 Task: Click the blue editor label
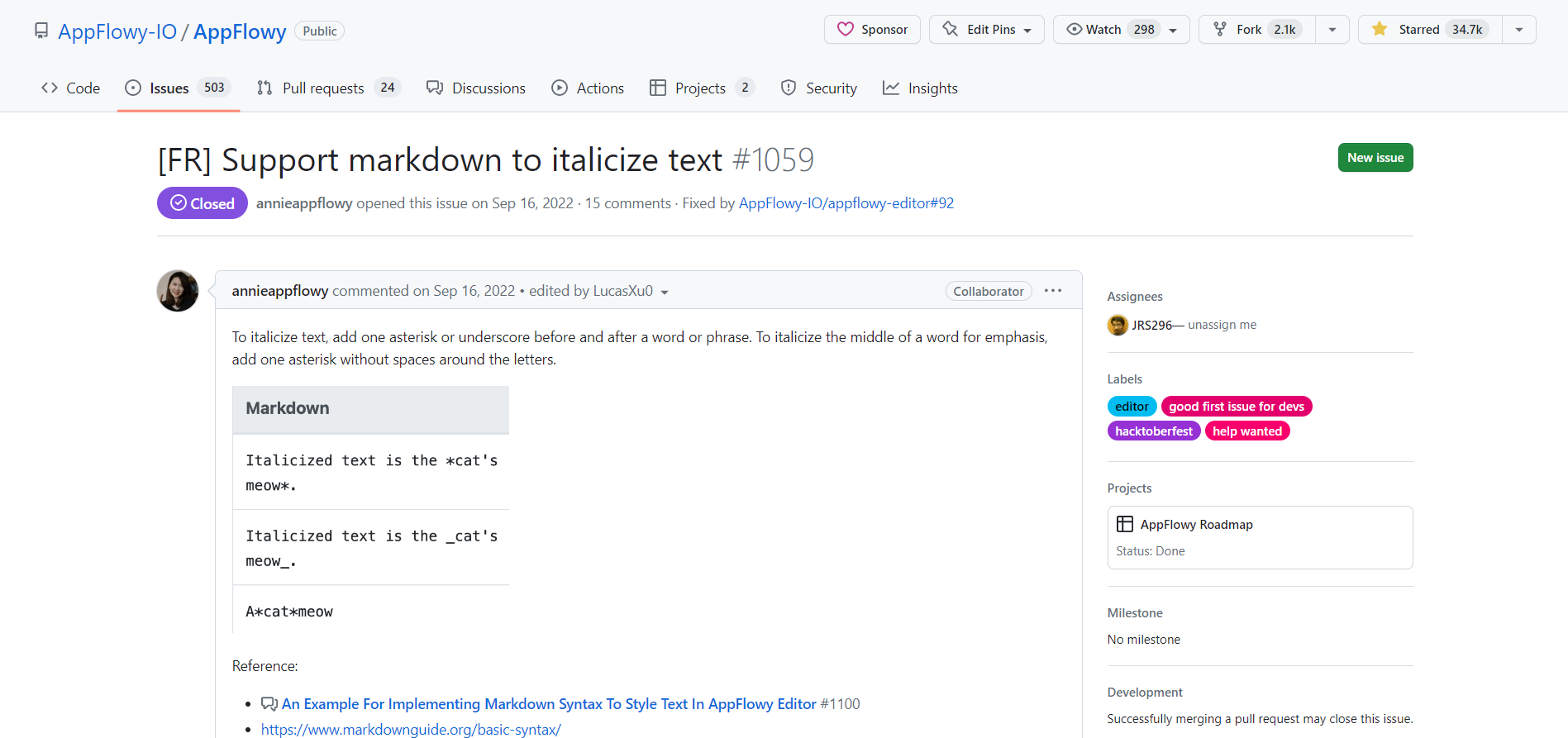[1132, 407]
